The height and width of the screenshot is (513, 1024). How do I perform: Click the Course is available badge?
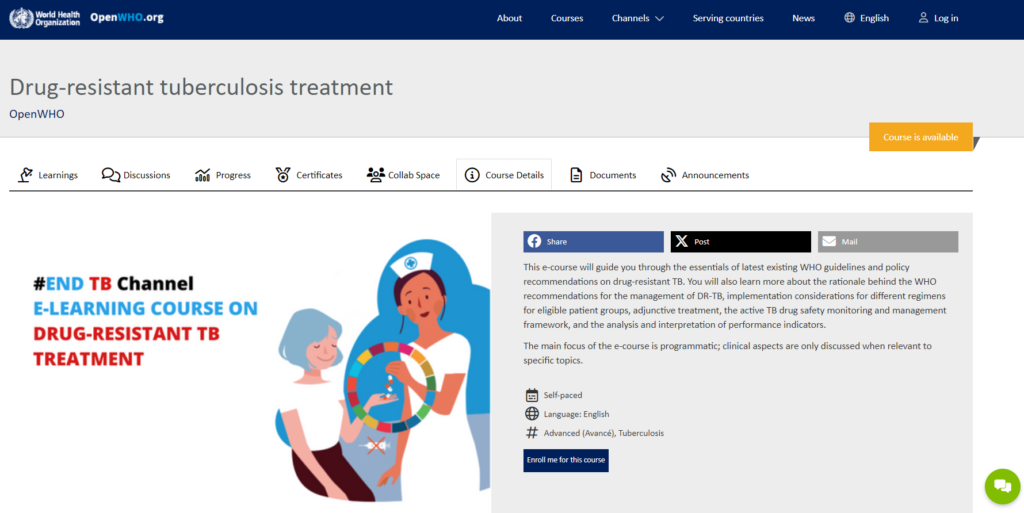coord(920,137)
